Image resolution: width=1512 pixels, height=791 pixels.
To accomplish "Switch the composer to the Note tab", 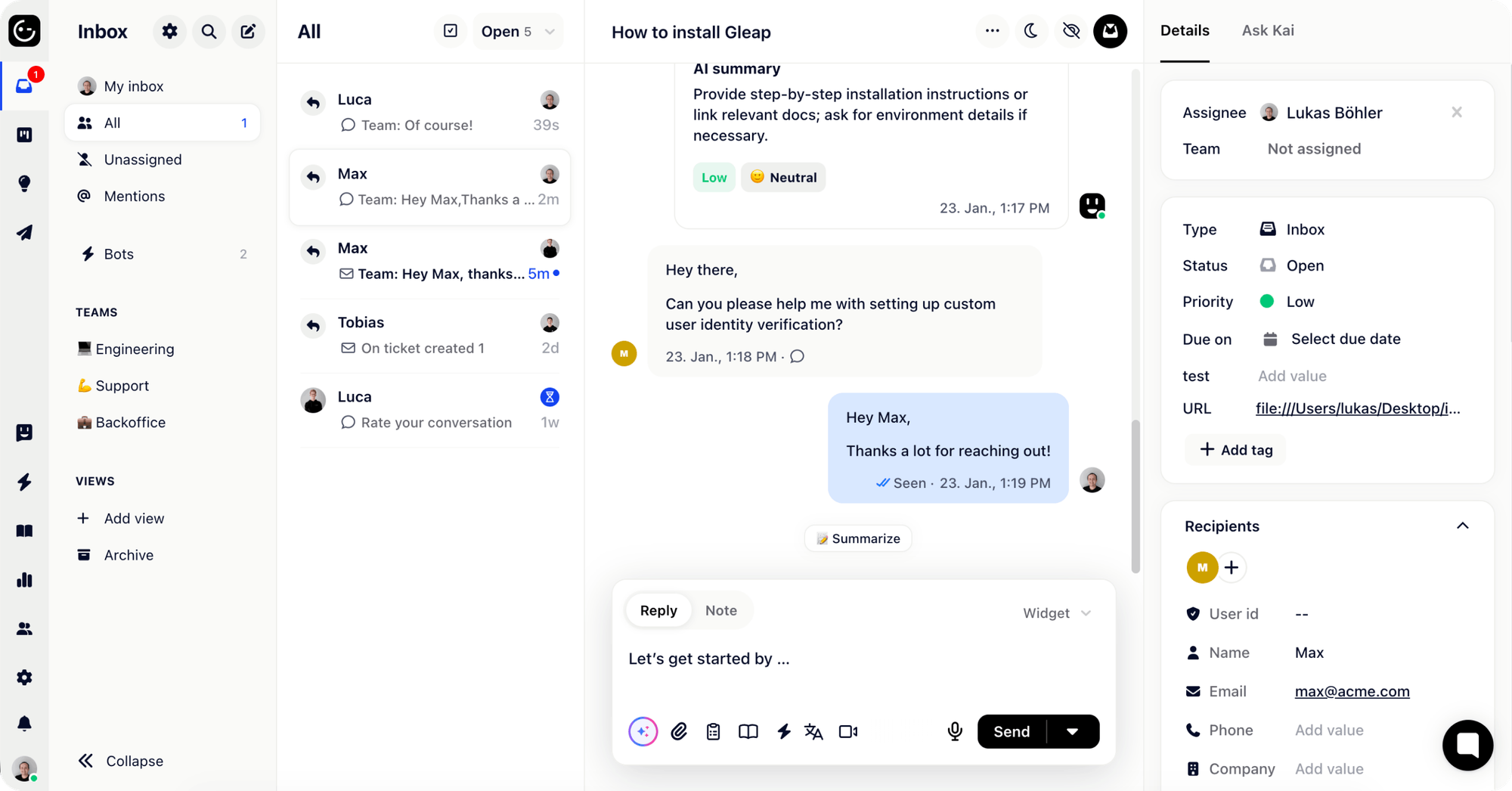I will click(720, 610).
